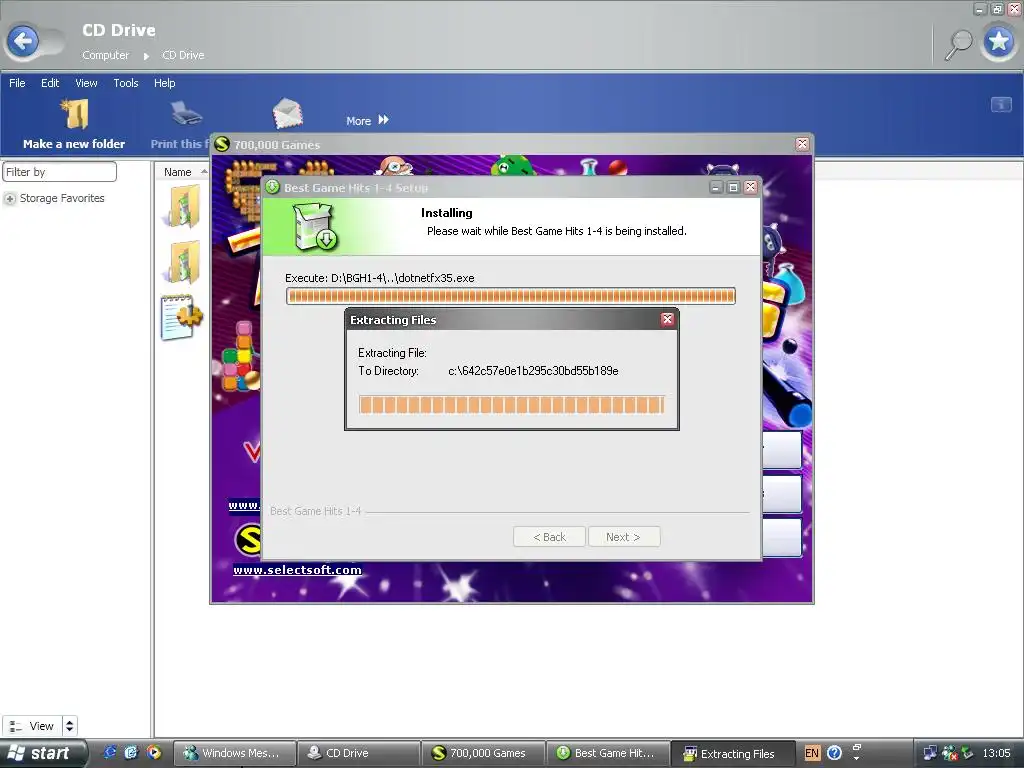Click the e-mail envelope toolbar icon
The height and width of the screenshot is (768, 1024).
point(287,114)
